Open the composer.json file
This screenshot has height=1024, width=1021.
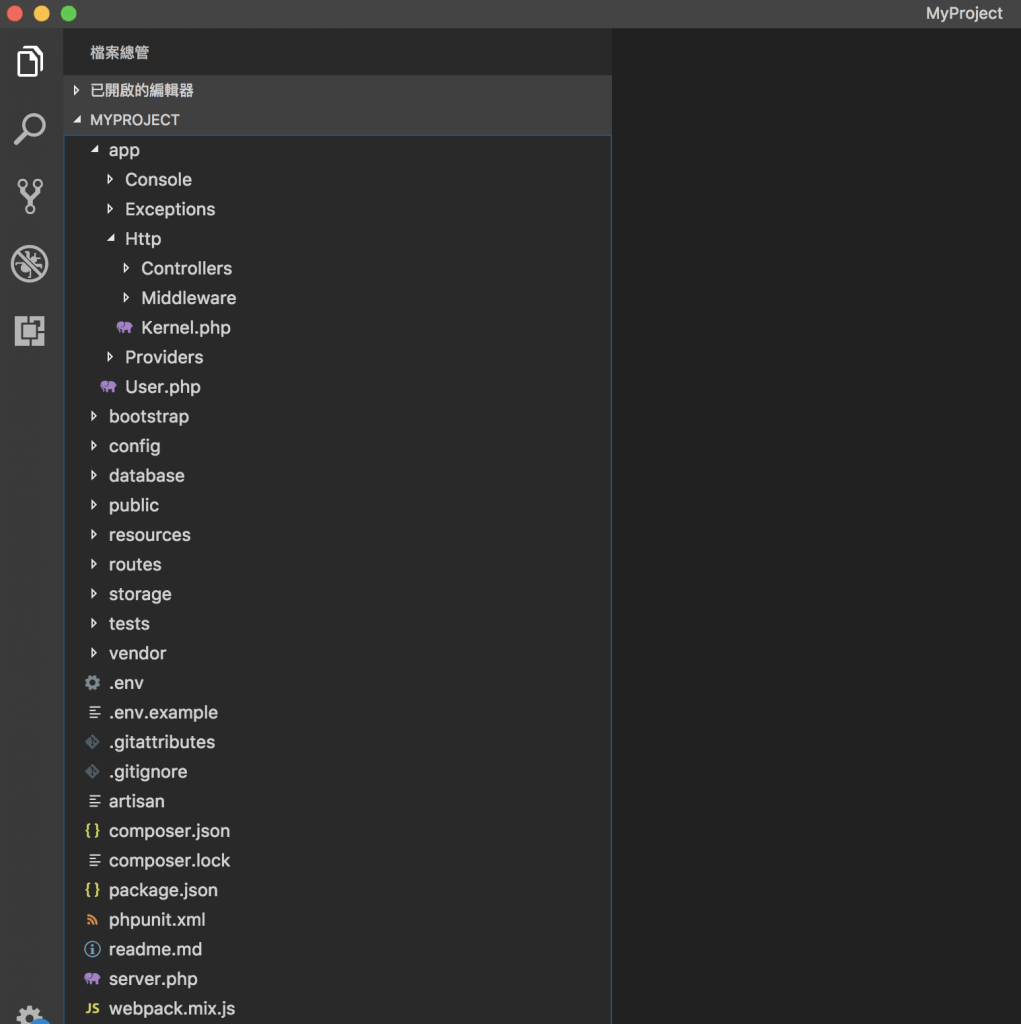(169, 831)
